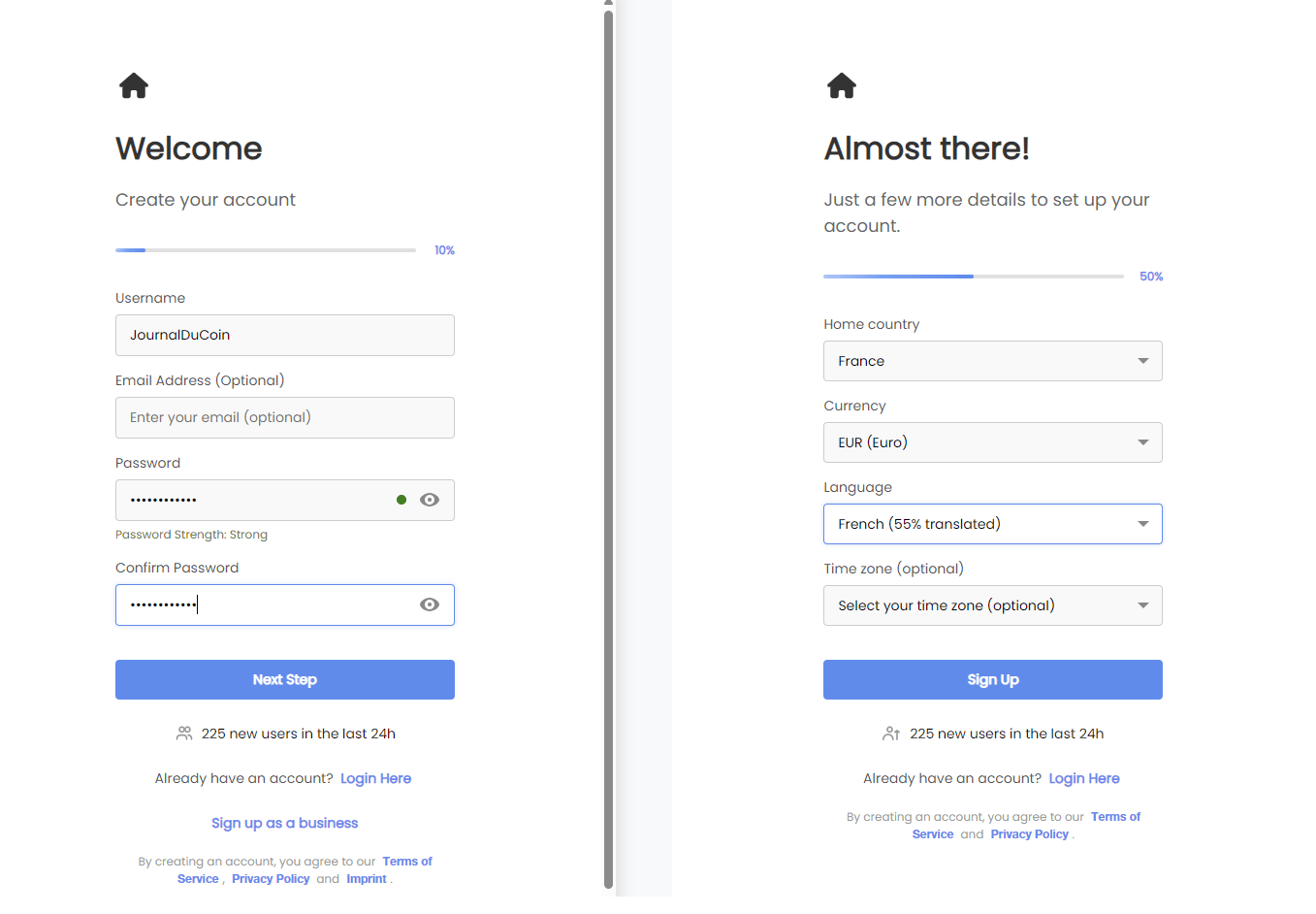Open the Currency dropdown showing EUR (Euro)

[992, 441]
